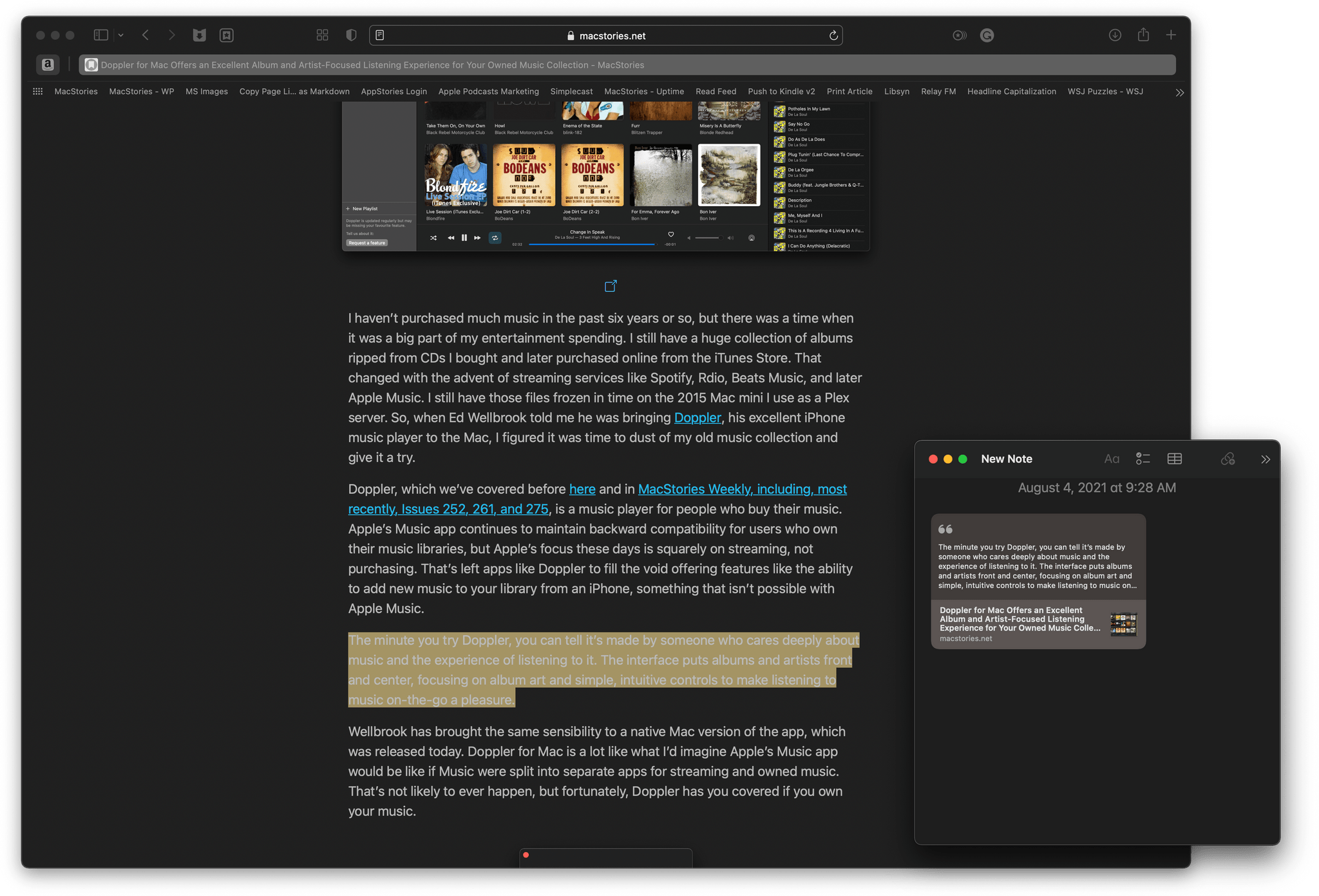Image resolution: width=1319 pixels, height=896 pixels.
Task: Skip to previous track in Doppler screenshot
Action: (451, 238)
